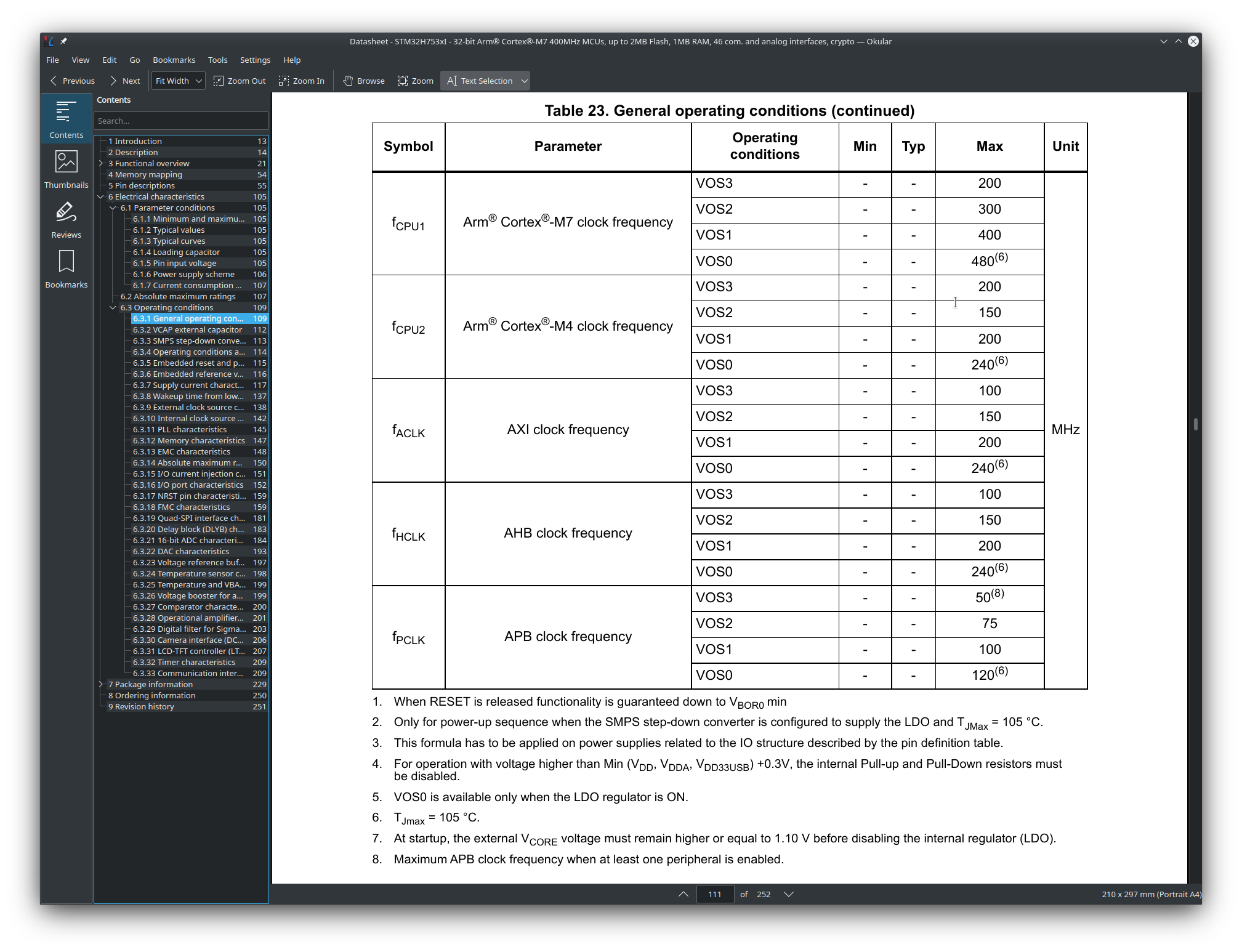Screen dimensions: 1242x952
Task: Click the page number field showing 111
Action: [715, 894]
